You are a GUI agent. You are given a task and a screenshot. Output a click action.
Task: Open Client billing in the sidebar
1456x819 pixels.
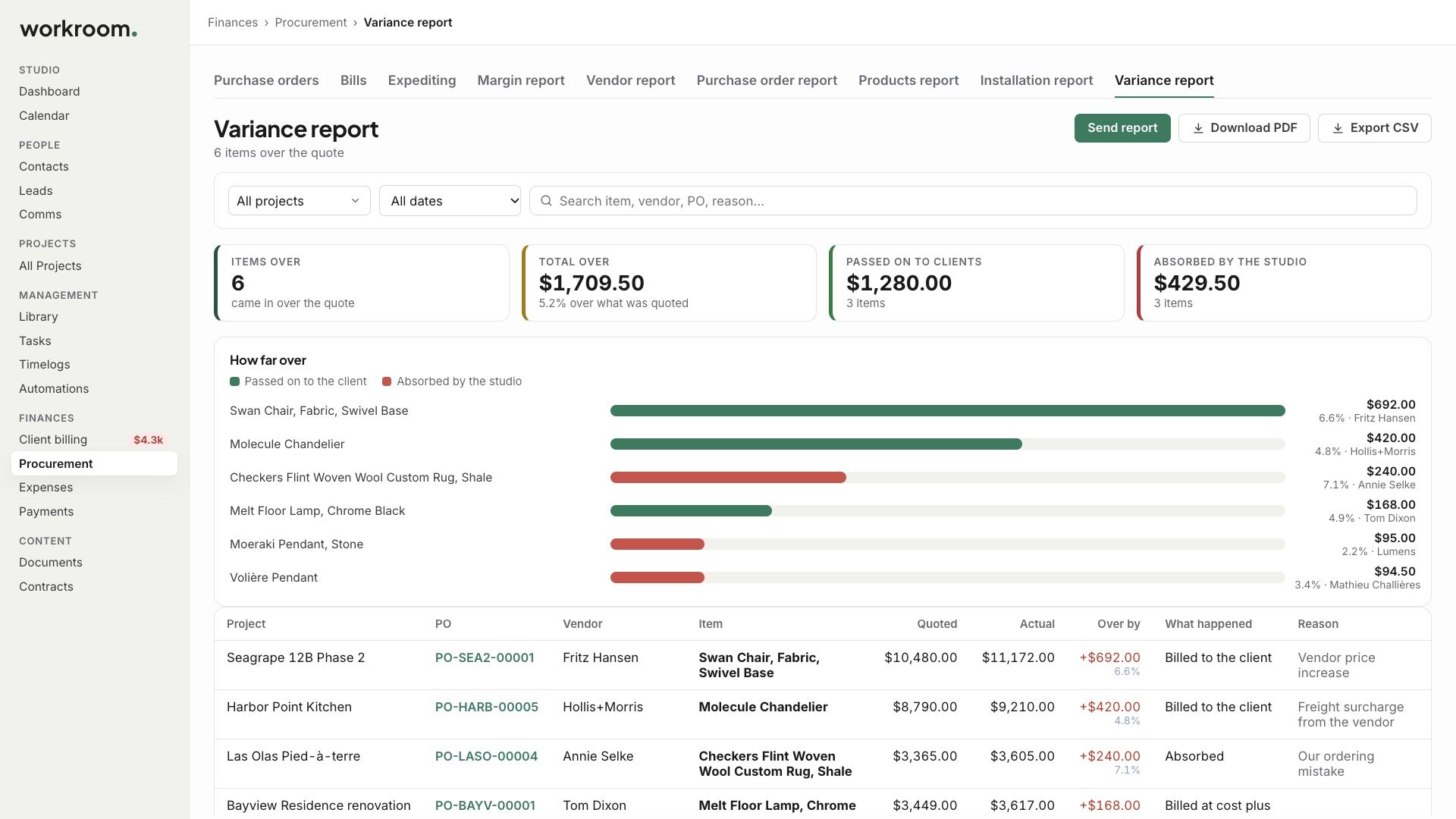coord(53,440)
